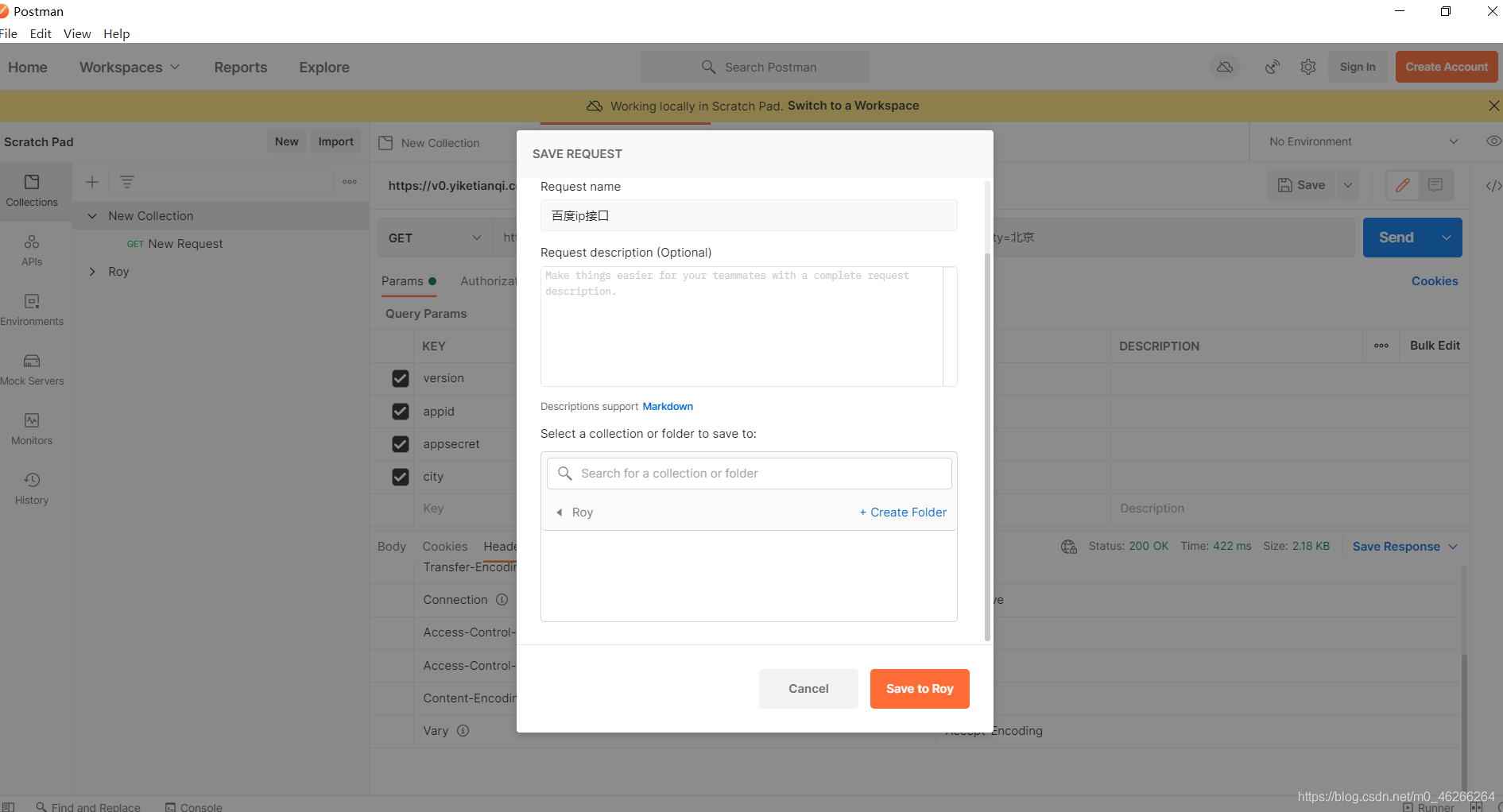1503x812 pixels.
Task: Open the Mock Servers sidebar panel
Action: [32, 369]
